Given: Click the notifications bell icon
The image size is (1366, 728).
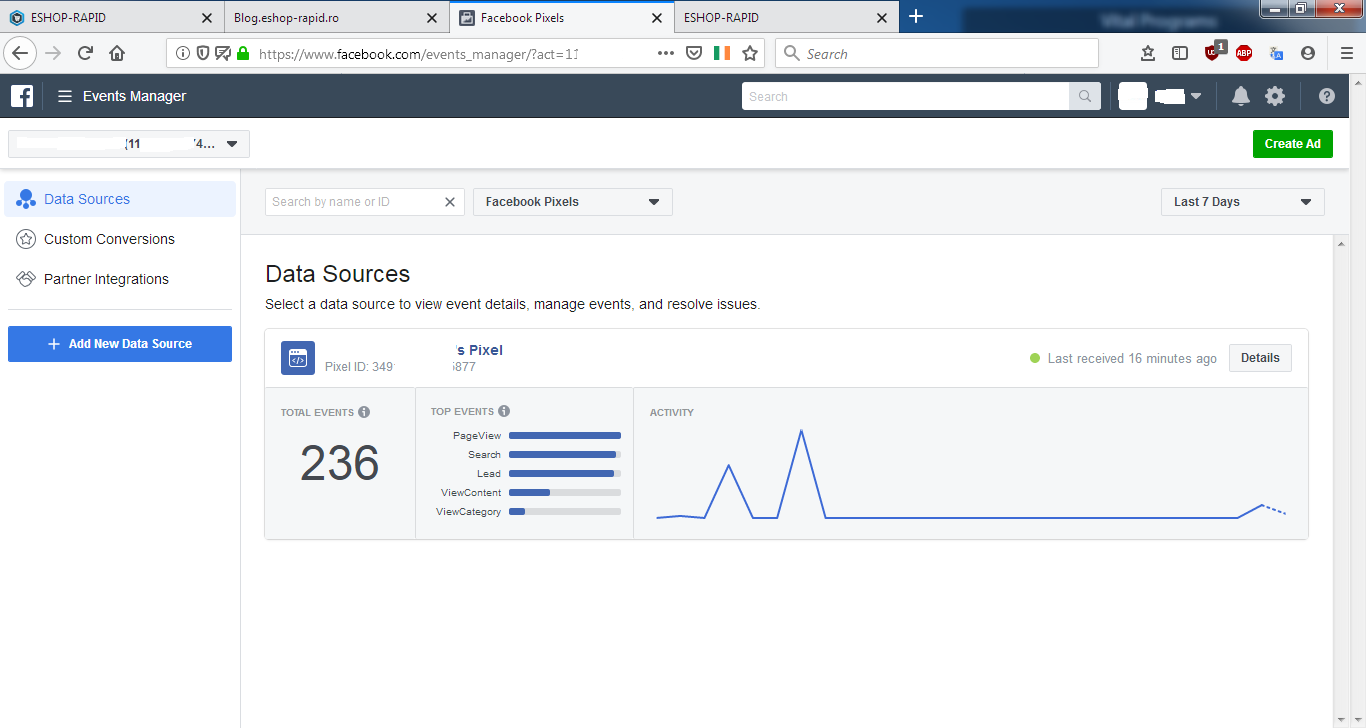Looking at the screenshot, I should [x=1241, y=96].
